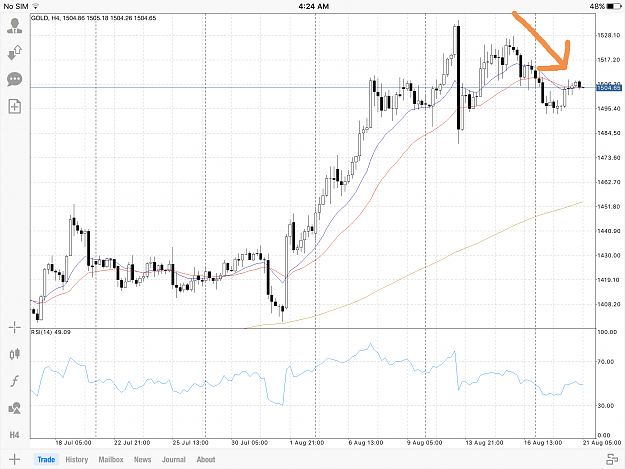Viewport: 625px width, 469px height.
Task: Add a new chart window icon
Action: (15, 106)
